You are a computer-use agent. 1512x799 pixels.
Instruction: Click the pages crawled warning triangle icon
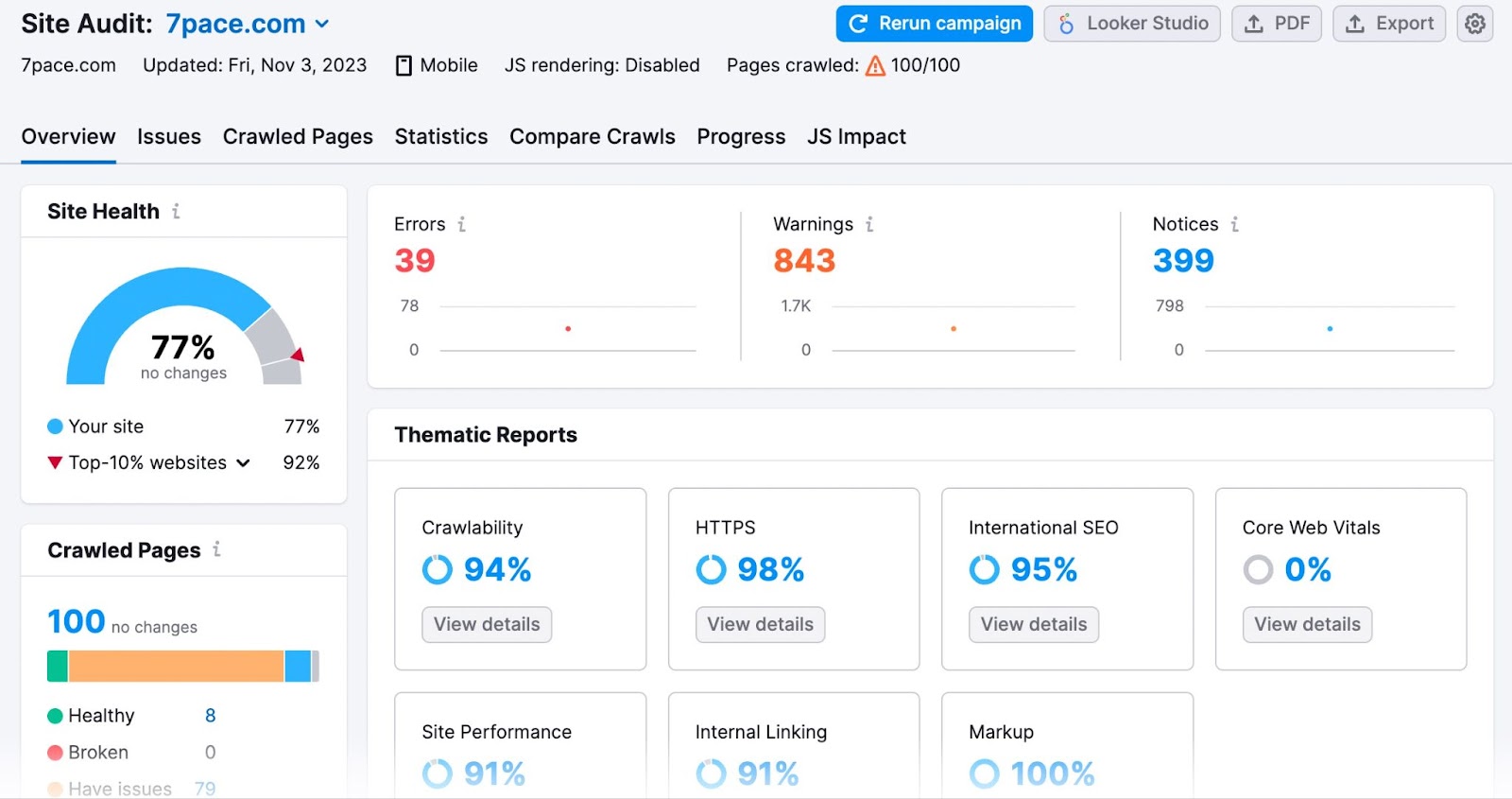click(x=875, y=65)
